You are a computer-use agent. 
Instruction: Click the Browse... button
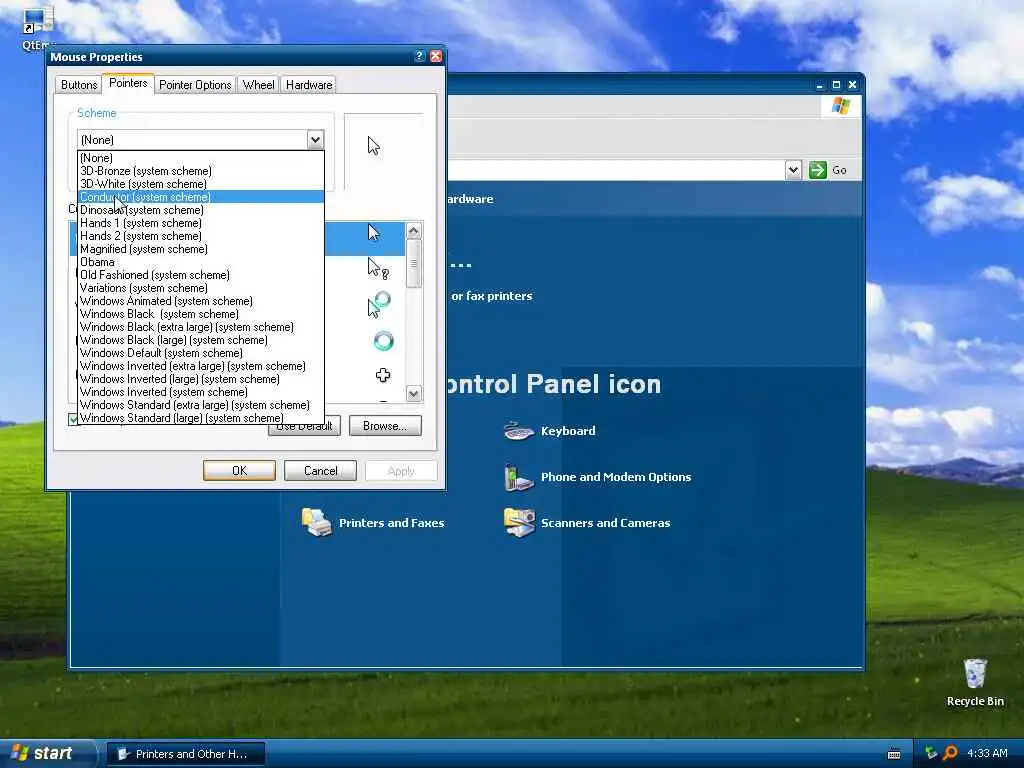click(385, 426)
